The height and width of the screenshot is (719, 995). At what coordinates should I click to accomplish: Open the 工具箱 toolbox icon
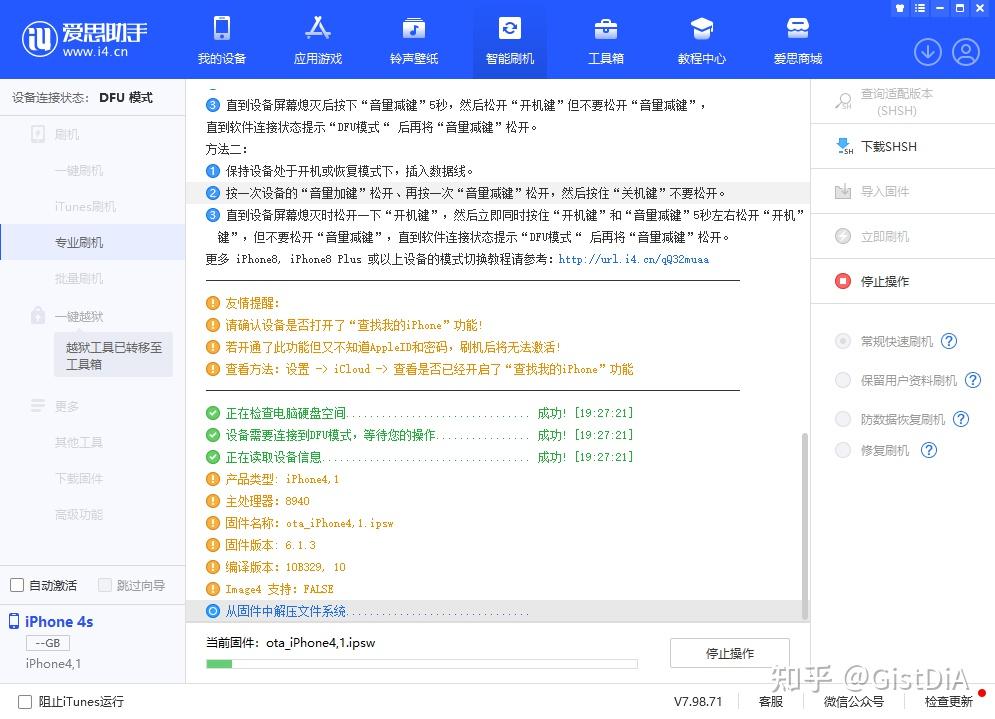(606, 29)
